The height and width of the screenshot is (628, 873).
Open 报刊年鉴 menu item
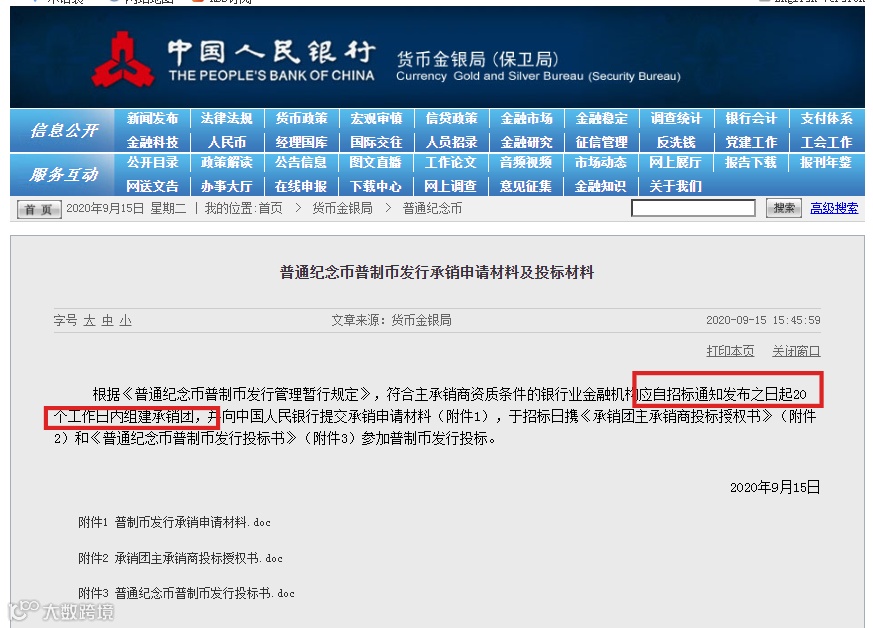pyautogui.click(x=826, y=163)
